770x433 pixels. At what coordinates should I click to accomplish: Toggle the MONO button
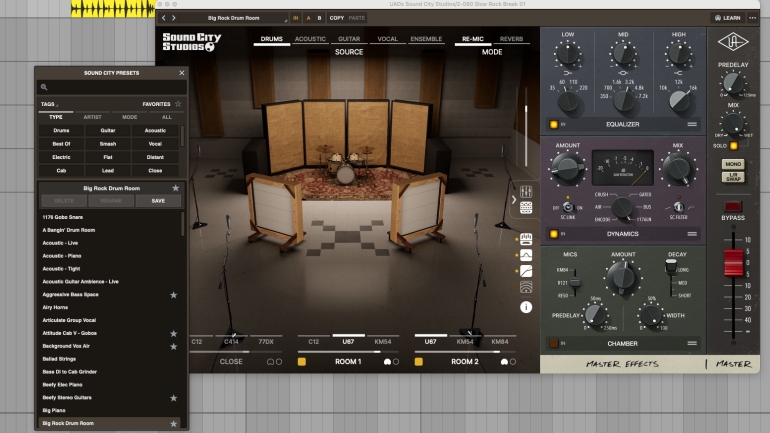(733, 164)
